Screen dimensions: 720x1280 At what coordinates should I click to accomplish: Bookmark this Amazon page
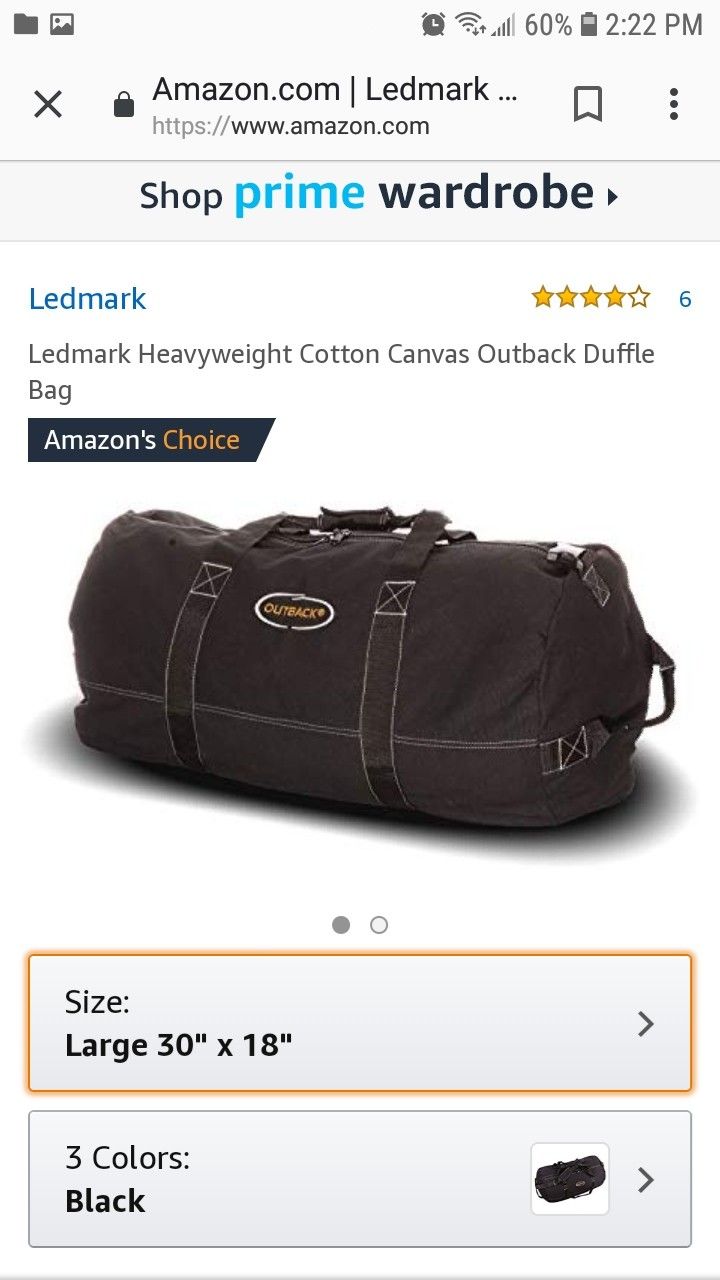tap(588, 104)
